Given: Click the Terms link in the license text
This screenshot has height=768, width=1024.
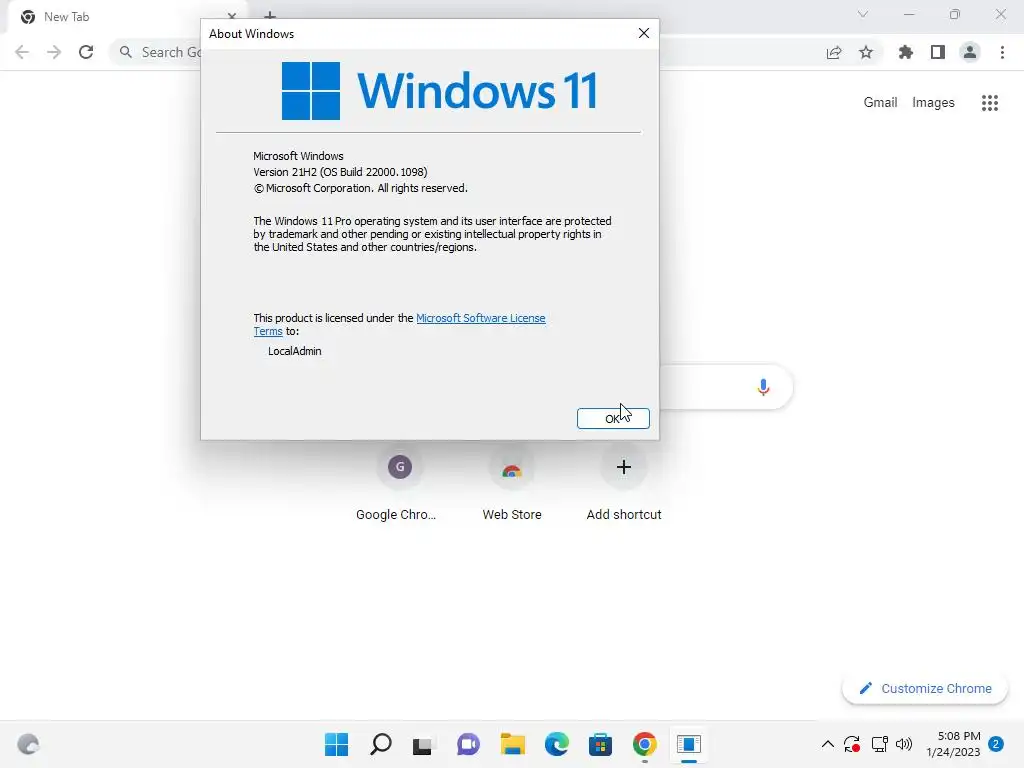Looking at the screenshot, I should [268, 331].
